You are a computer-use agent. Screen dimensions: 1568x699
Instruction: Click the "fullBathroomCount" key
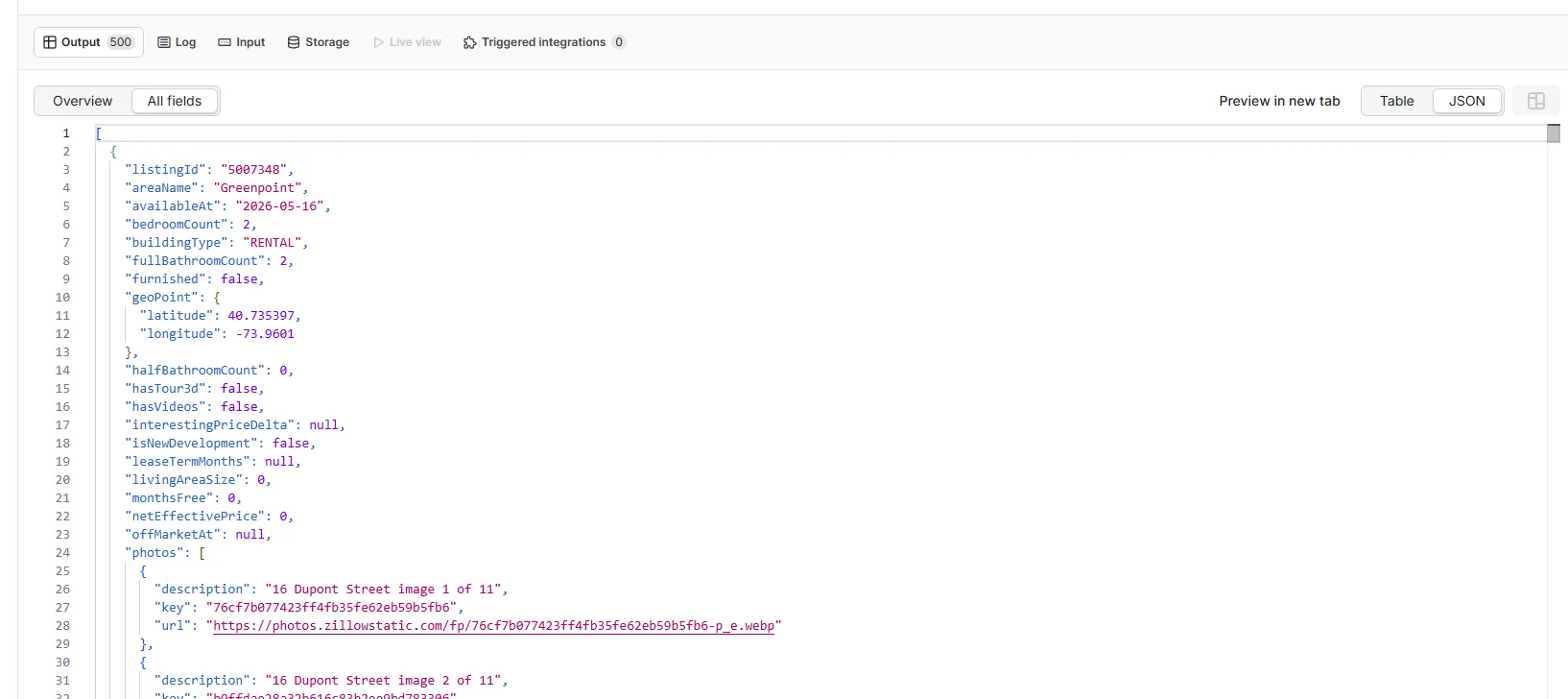coord(195,261)
